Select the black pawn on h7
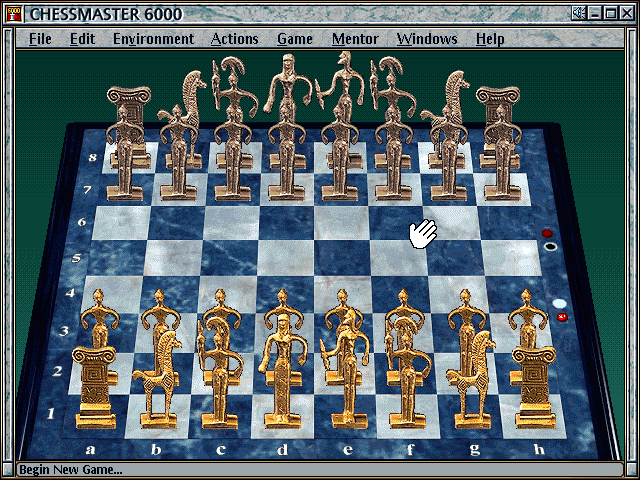Screen dimensions: 640x480 502,155
